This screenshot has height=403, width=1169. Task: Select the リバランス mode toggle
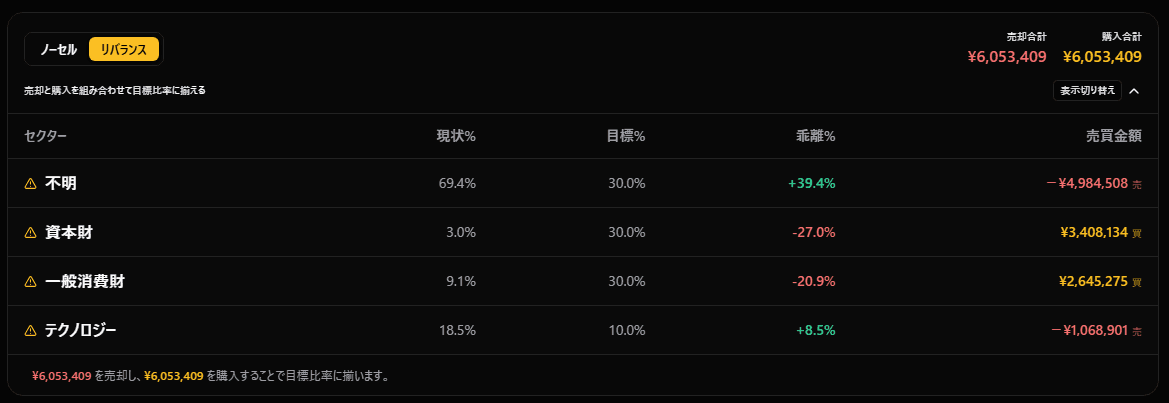tap(124, 49)
